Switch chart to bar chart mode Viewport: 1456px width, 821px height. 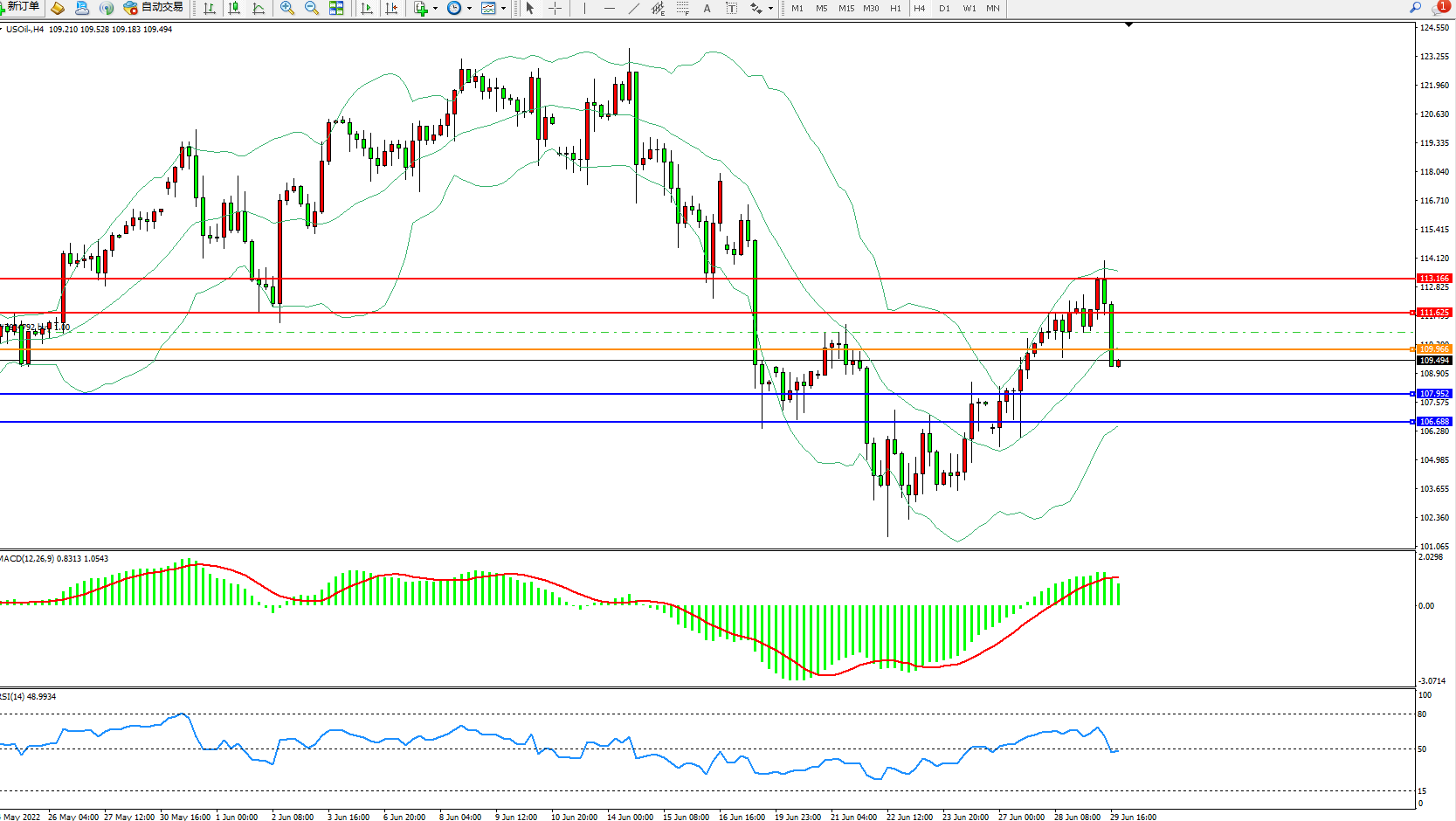(x=210, y=8)
